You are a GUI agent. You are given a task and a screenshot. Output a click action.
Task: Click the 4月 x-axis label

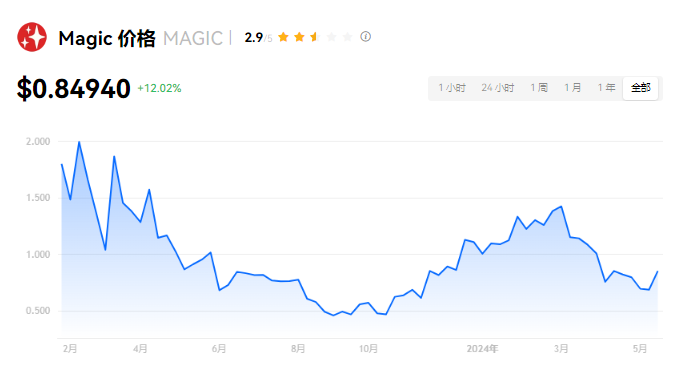tap(140, 348)
